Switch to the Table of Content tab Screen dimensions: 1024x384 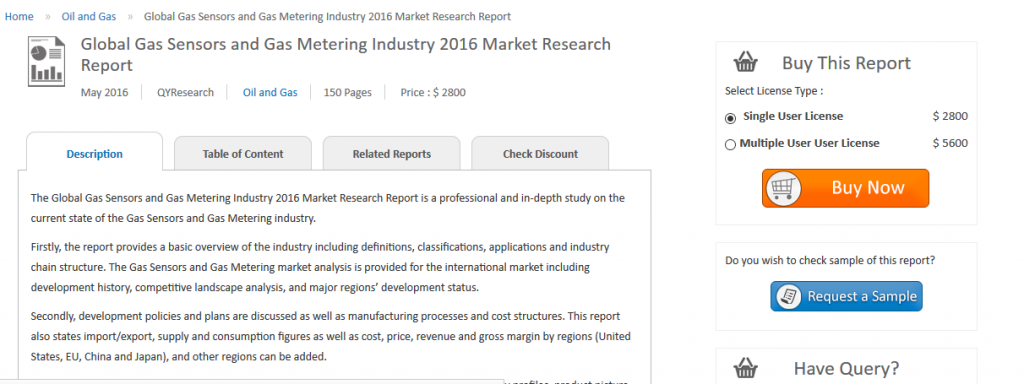coord(243,154)
